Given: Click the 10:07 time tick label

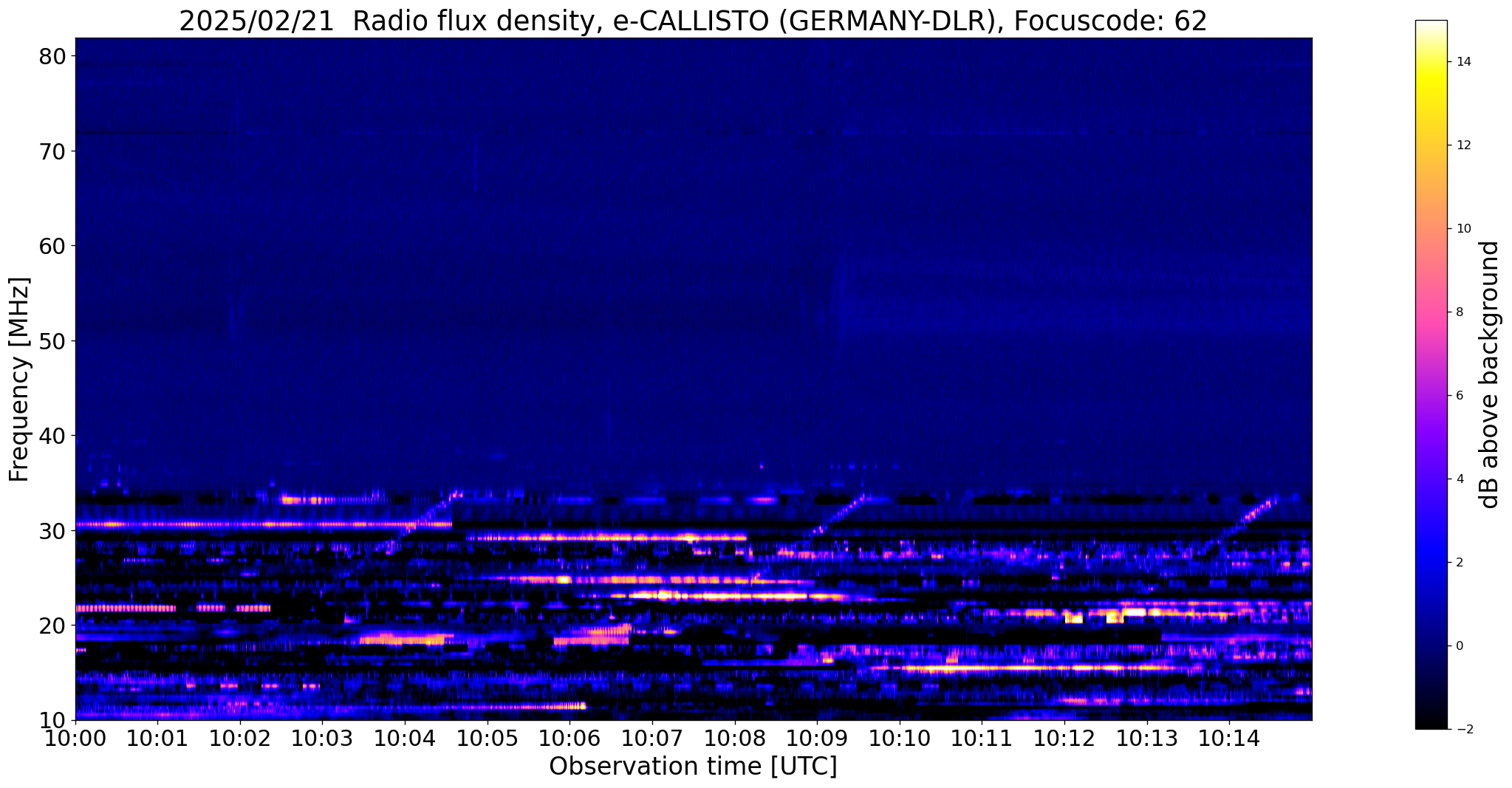Looking at the screenshot, I should 652,739.
